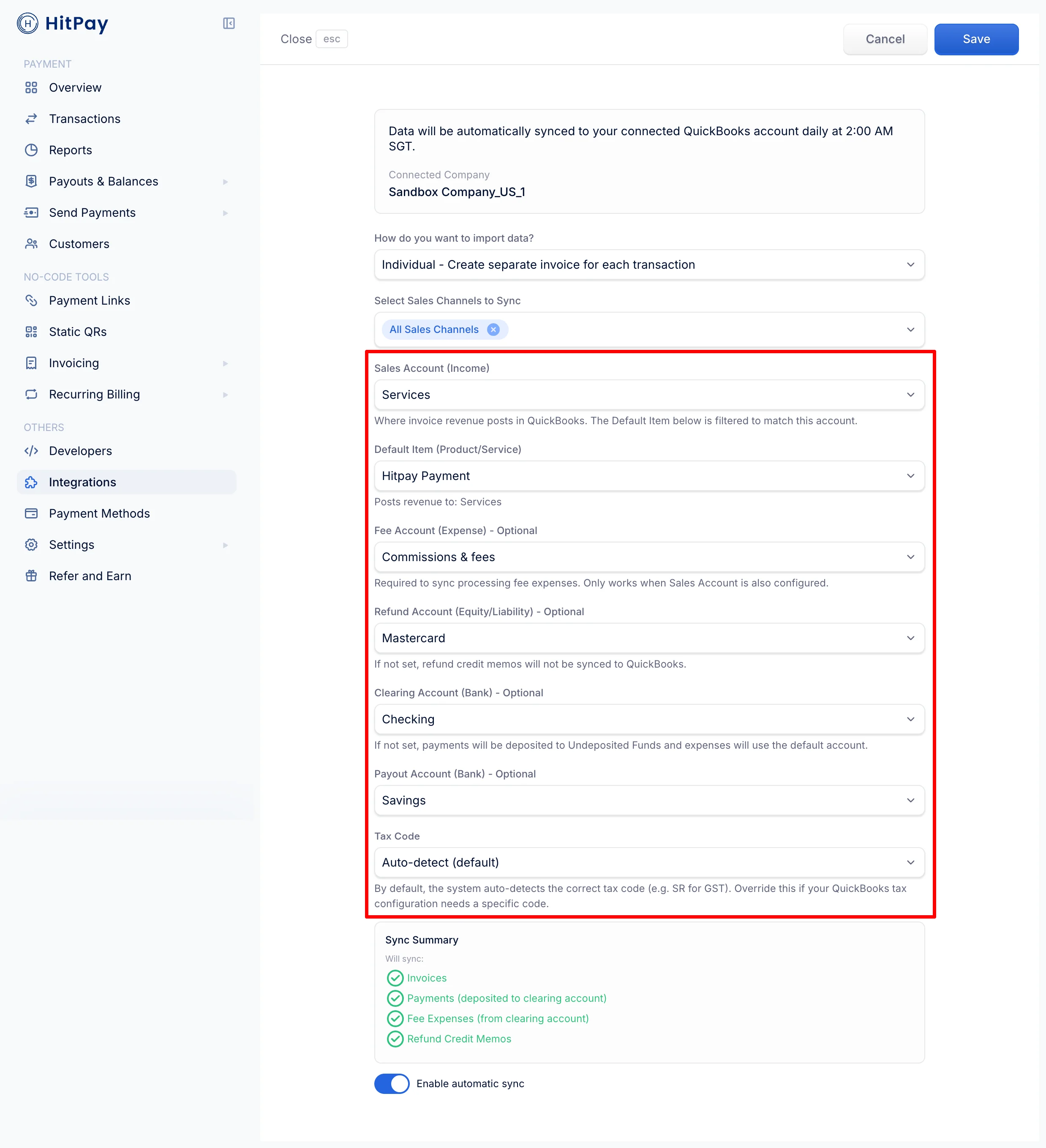Go to Overview in the sidebar
This screenshot has width=1046, height=1148.
(x=126, y=88)
